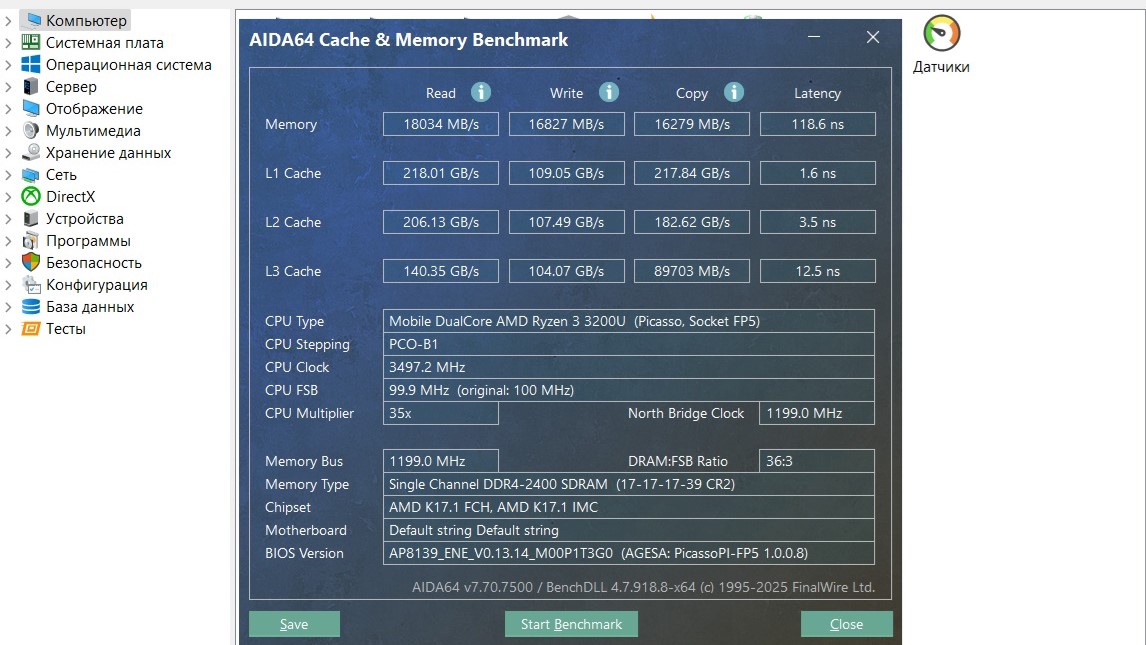Click the База данных database icon
Viewport: 1146px width, 645px height.
pyautogui.click(x=31, y=306)
